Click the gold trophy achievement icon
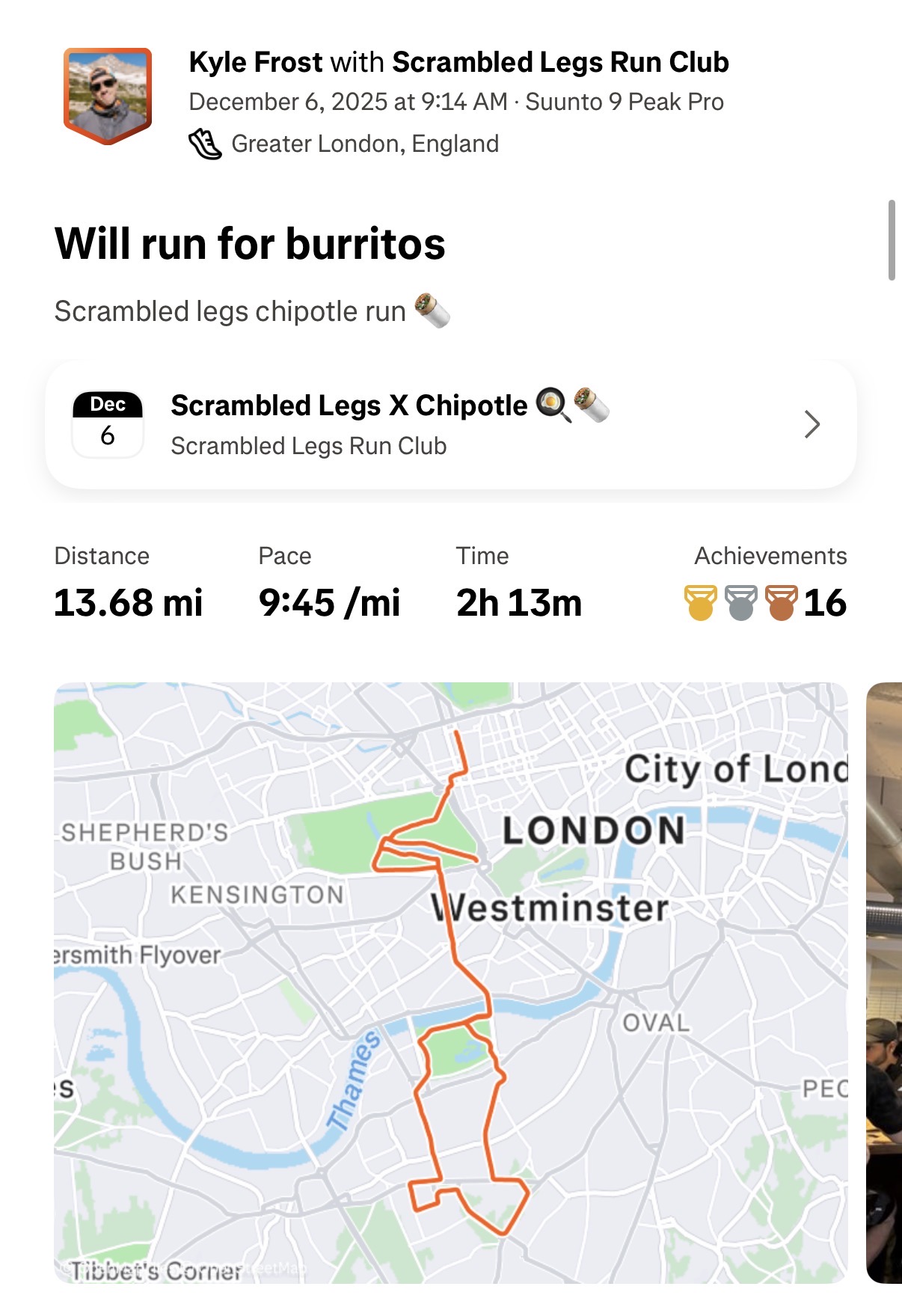 pyautogui.click(x=701, y=603)
